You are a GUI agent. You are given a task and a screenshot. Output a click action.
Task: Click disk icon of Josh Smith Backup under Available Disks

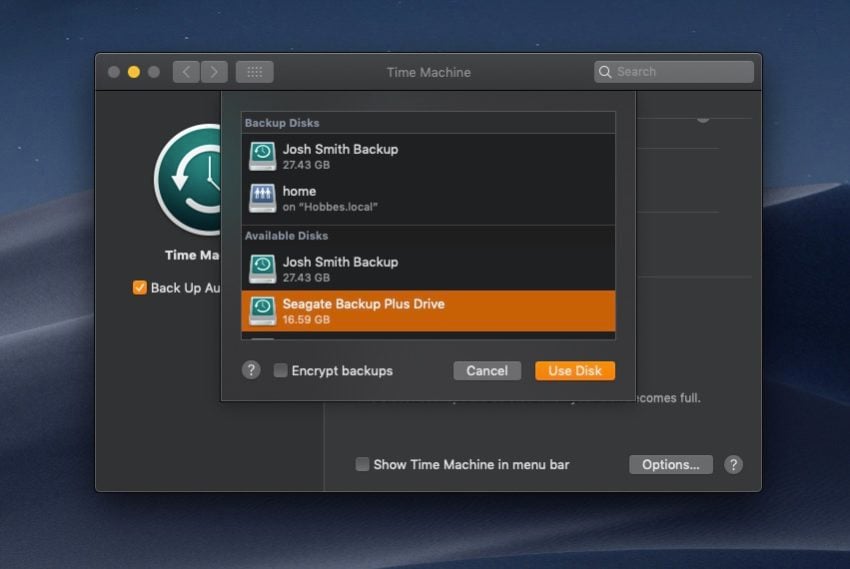(262, 269)
